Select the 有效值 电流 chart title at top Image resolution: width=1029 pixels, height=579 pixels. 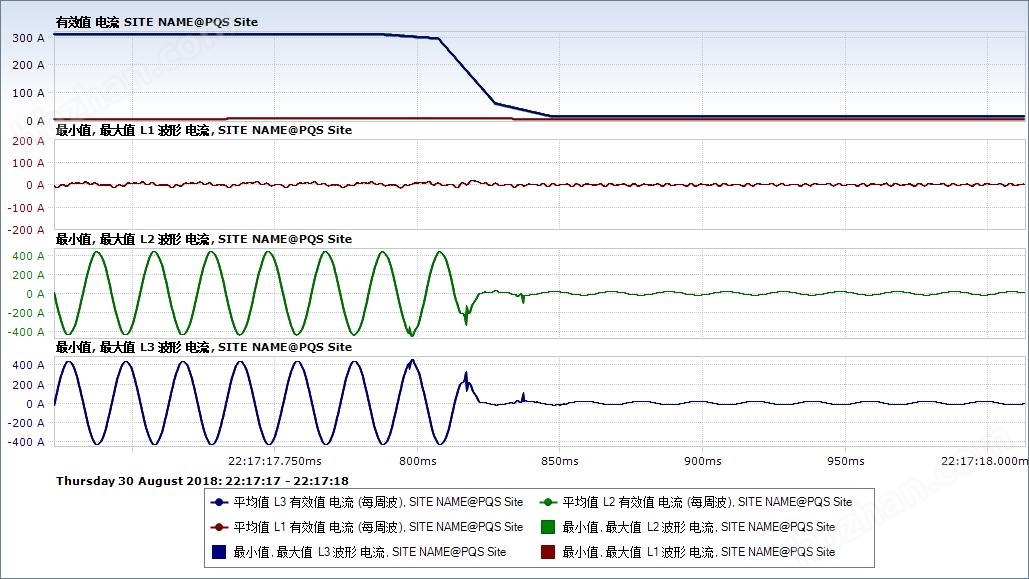click(156, 22)
